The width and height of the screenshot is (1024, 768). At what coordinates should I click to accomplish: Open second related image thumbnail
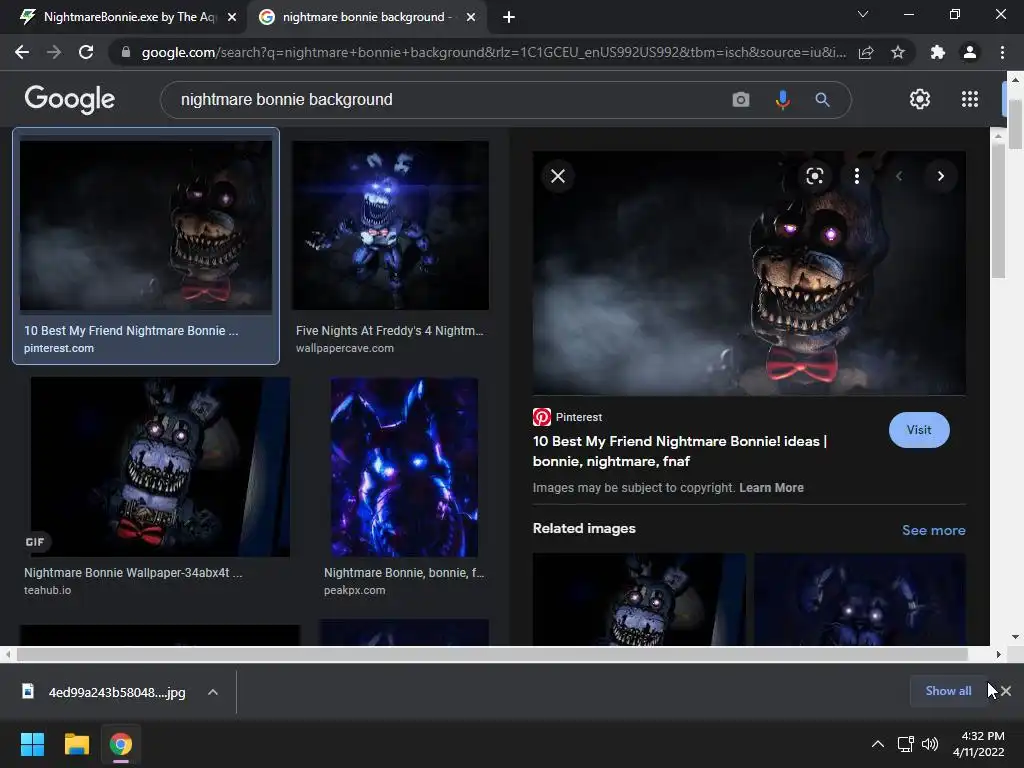(859, 599)
